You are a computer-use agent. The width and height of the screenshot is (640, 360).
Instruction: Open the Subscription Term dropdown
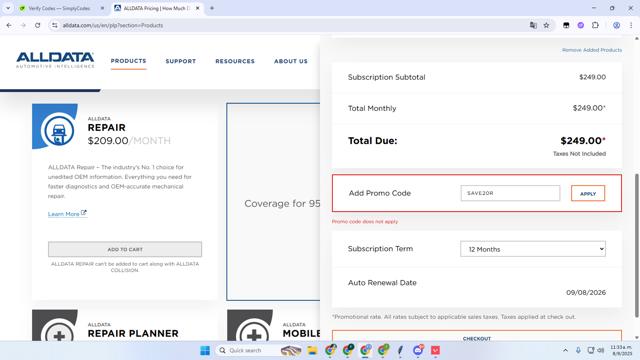(x=533, y=249)
